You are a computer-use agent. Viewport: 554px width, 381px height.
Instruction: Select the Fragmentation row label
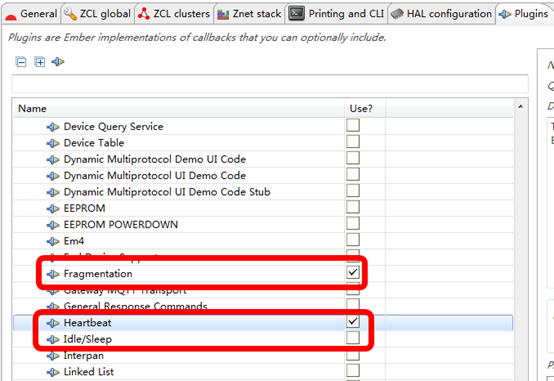pos(98,274)
